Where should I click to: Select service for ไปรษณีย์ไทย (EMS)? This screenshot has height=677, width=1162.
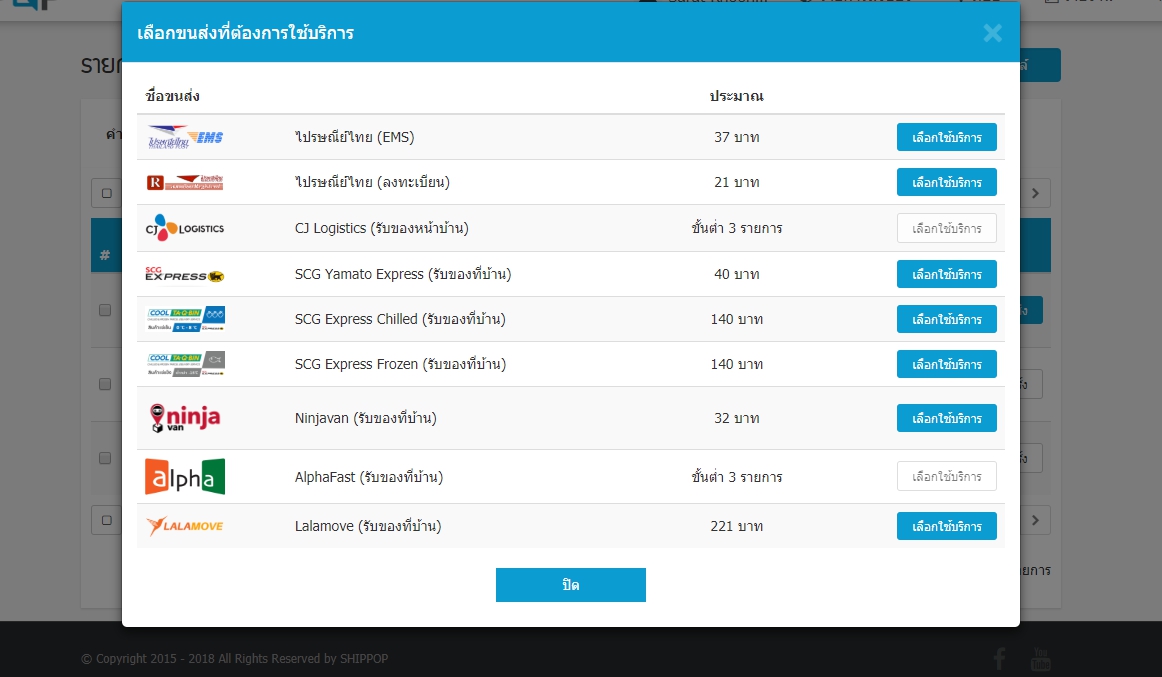(946, 137)
